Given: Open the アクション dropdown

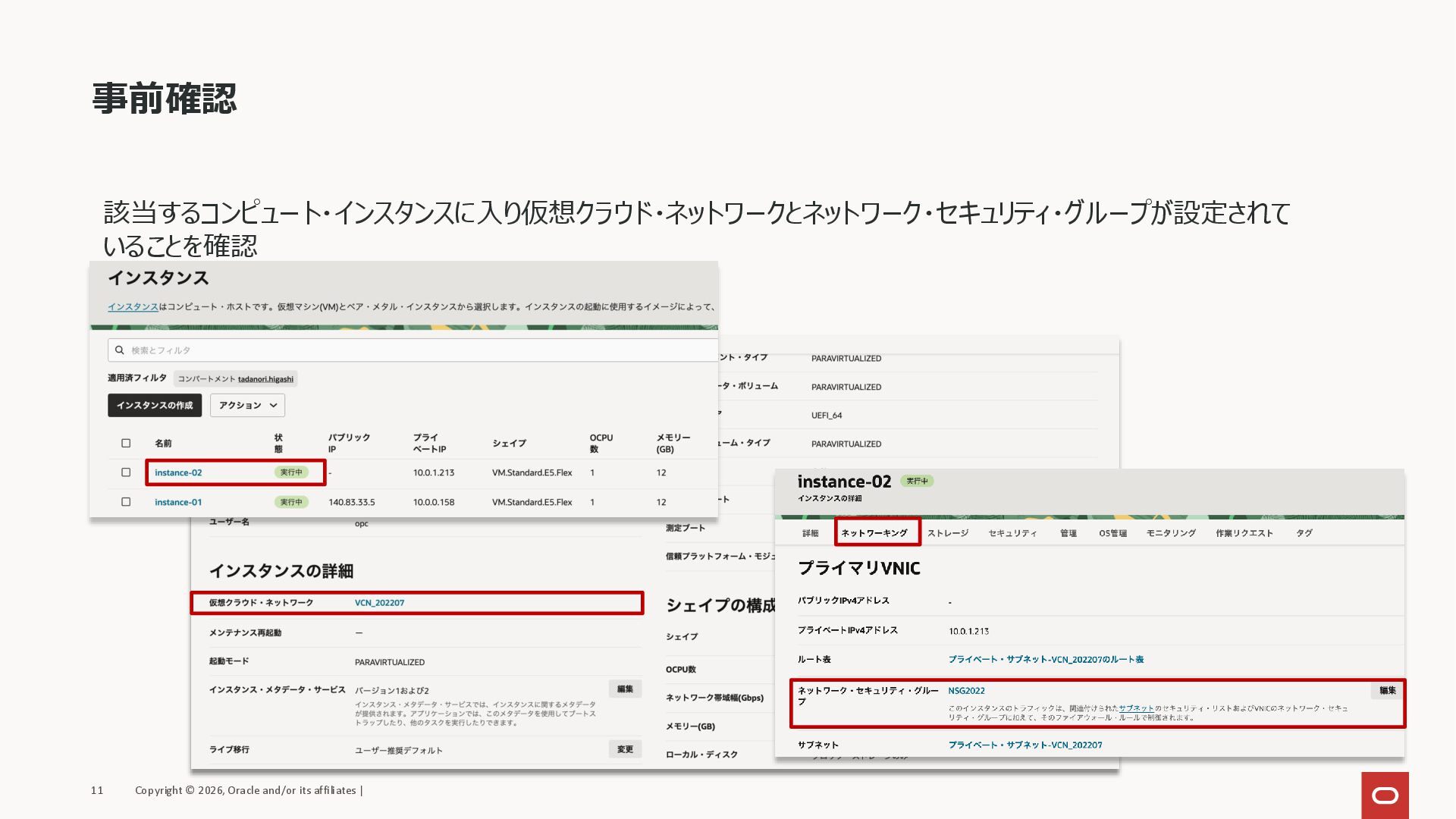Looking at the screenshot, I should 247,406.
